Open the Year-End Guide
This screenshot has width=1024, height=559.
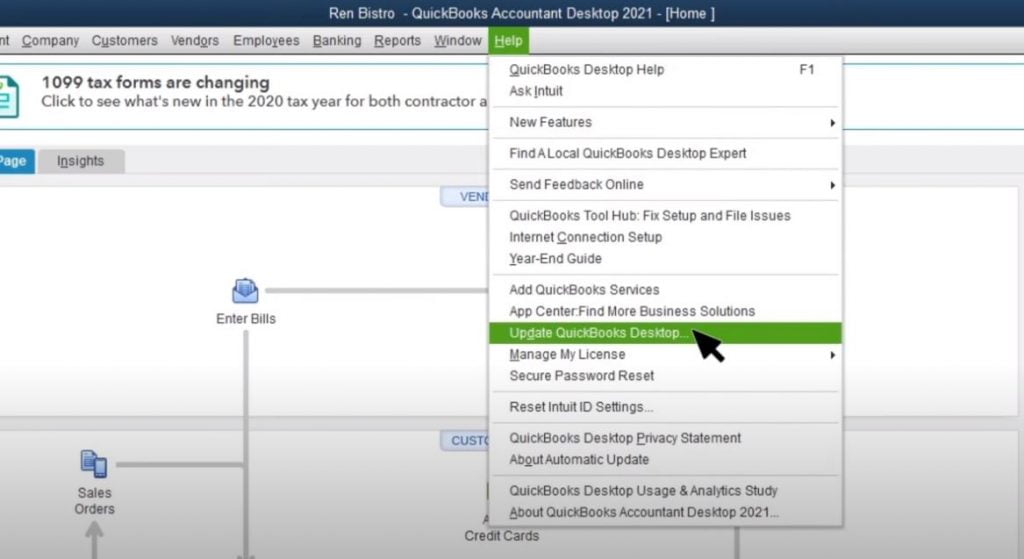point(665,259)
